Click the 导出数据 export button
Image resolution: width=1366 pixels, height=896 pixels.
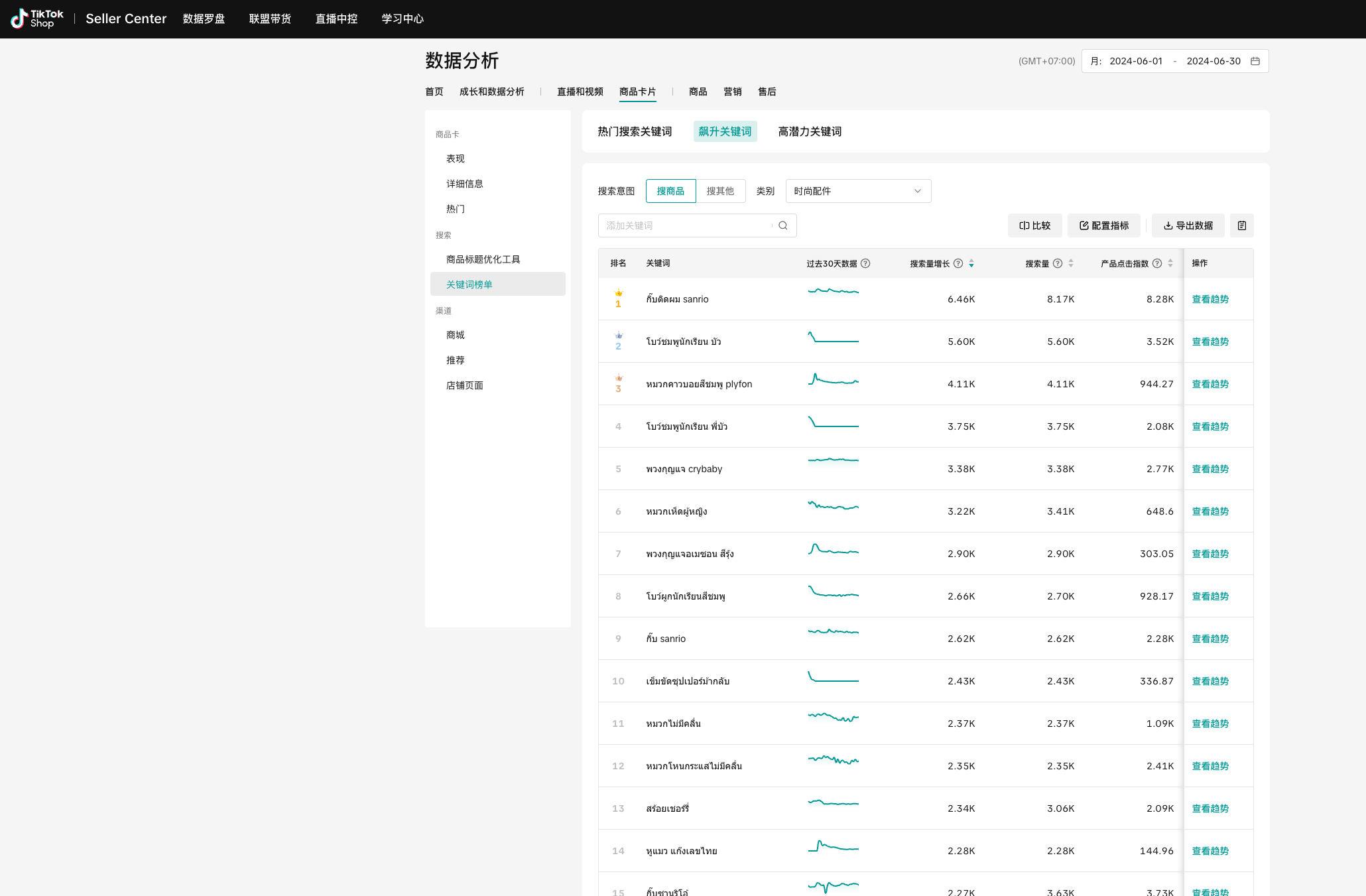pyautogui.click(x=1188, y=225)
